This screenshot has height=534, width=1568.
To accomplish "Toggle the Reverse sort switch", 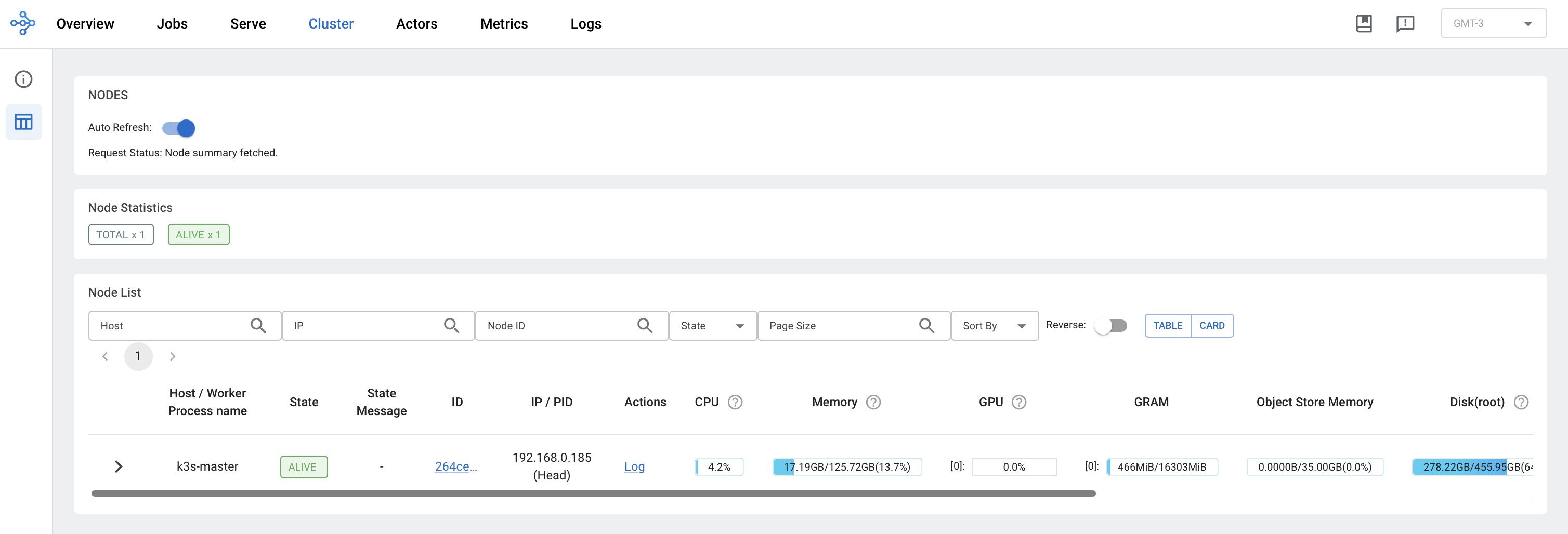I will click(1110, 325).
